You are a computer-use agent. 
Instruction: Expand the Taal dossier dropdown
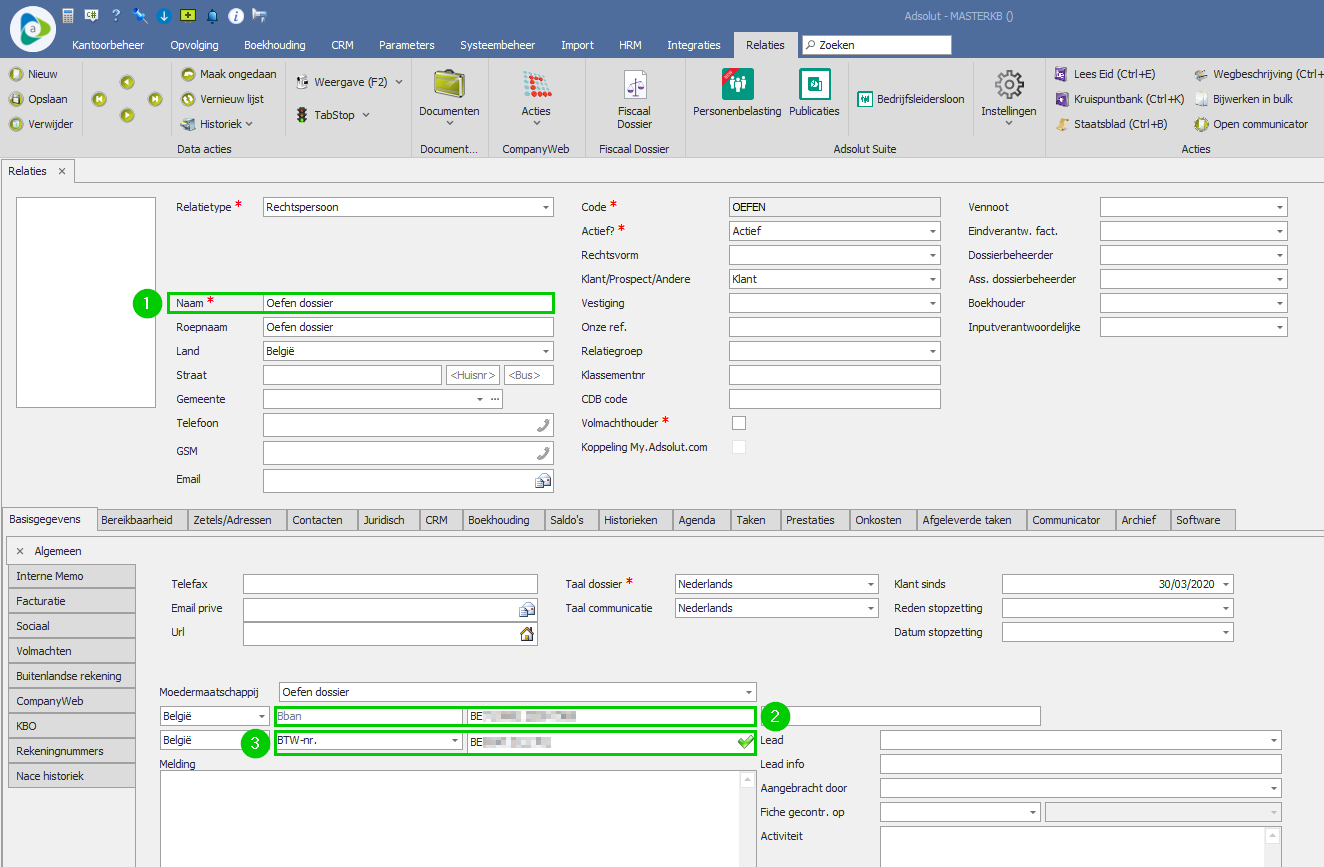pos(870,584)
